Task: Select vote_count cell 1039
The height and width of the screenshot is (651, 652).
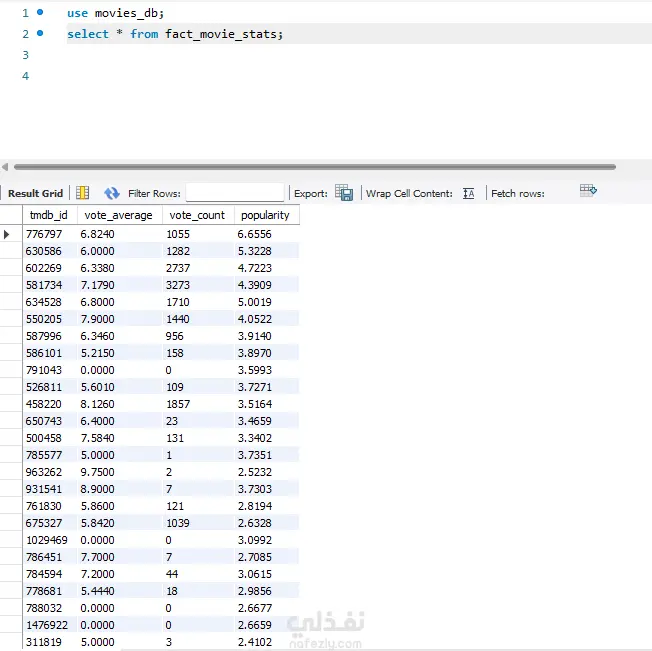Action: pyautogui.click(x=198, y=523)
